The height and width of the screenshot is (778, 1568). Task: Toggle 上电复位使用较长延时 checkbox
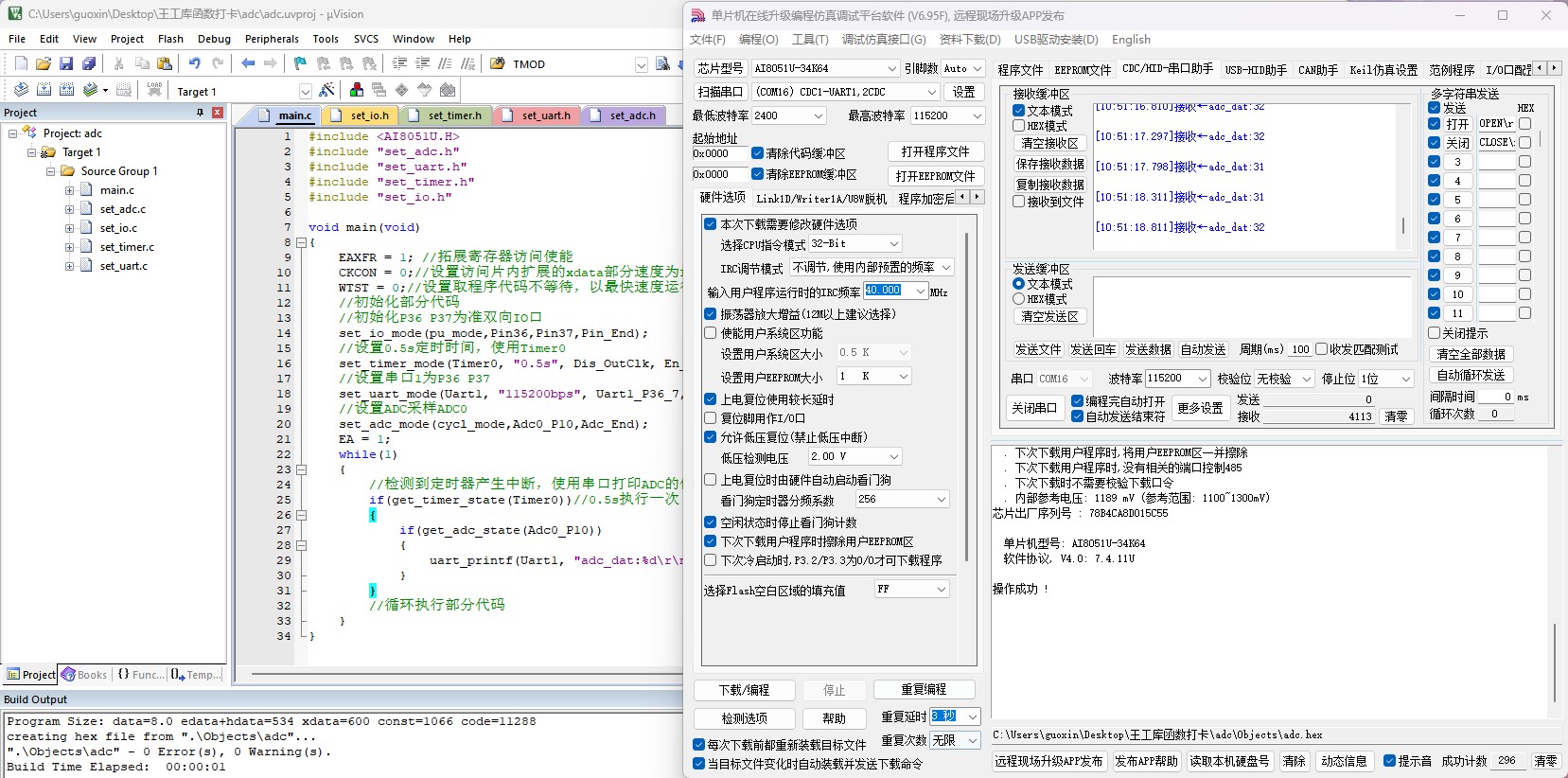point(710,399)
